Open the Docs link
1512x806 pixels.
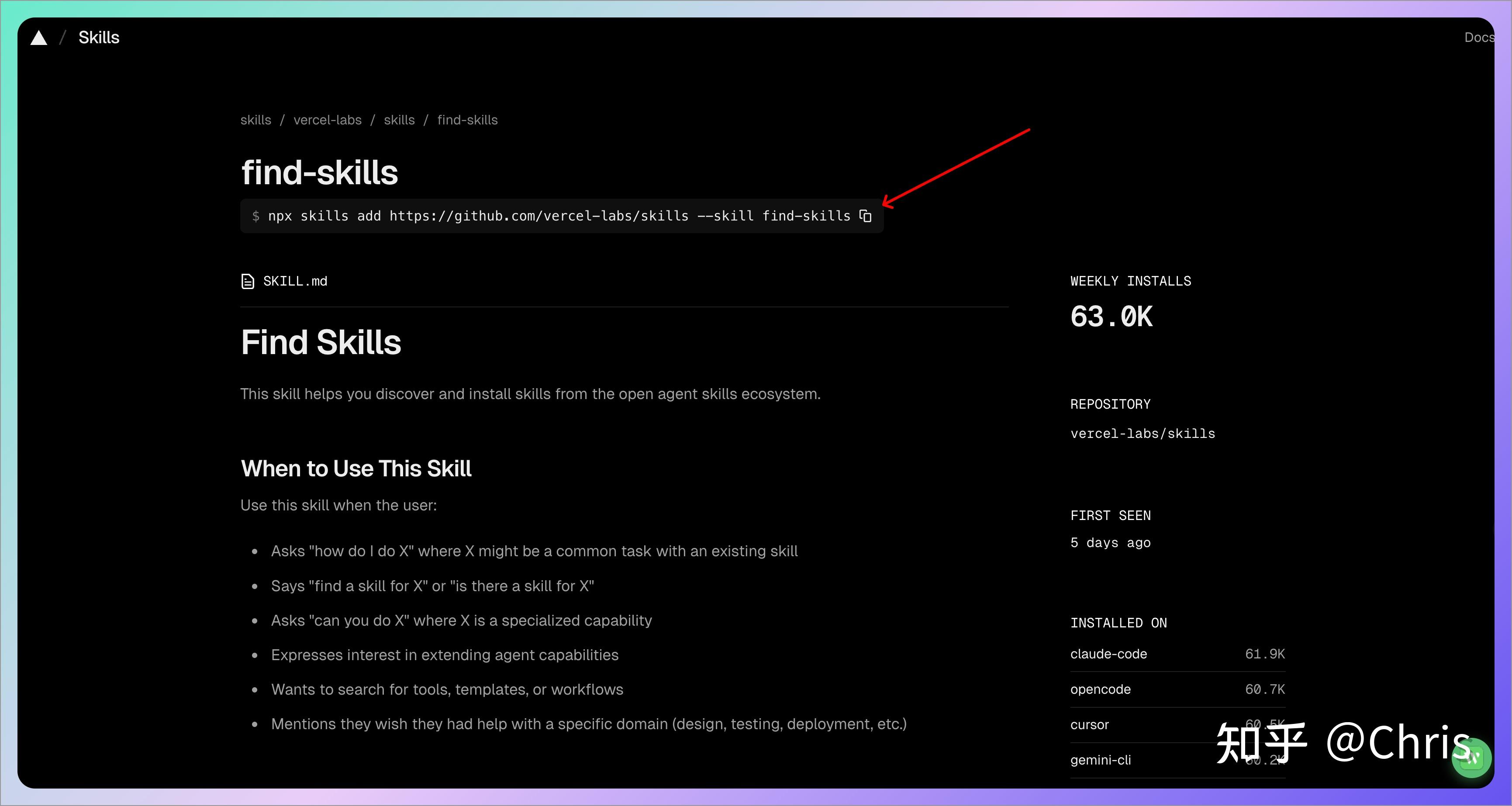coord(1479,38)
